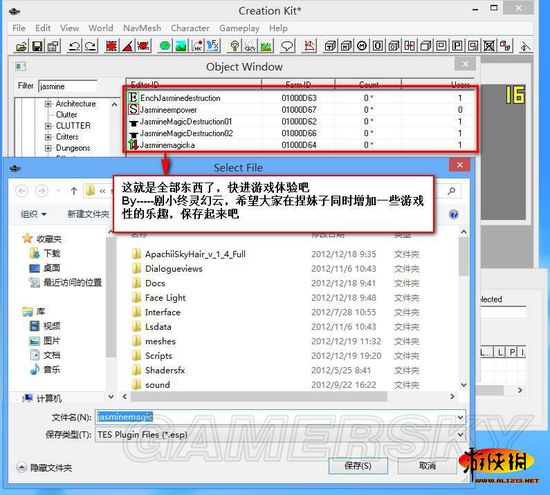The height and width of the screenshot is (495, 550).
Task: Click the speech bubble dialogue icon
Action: click(287, 46)
